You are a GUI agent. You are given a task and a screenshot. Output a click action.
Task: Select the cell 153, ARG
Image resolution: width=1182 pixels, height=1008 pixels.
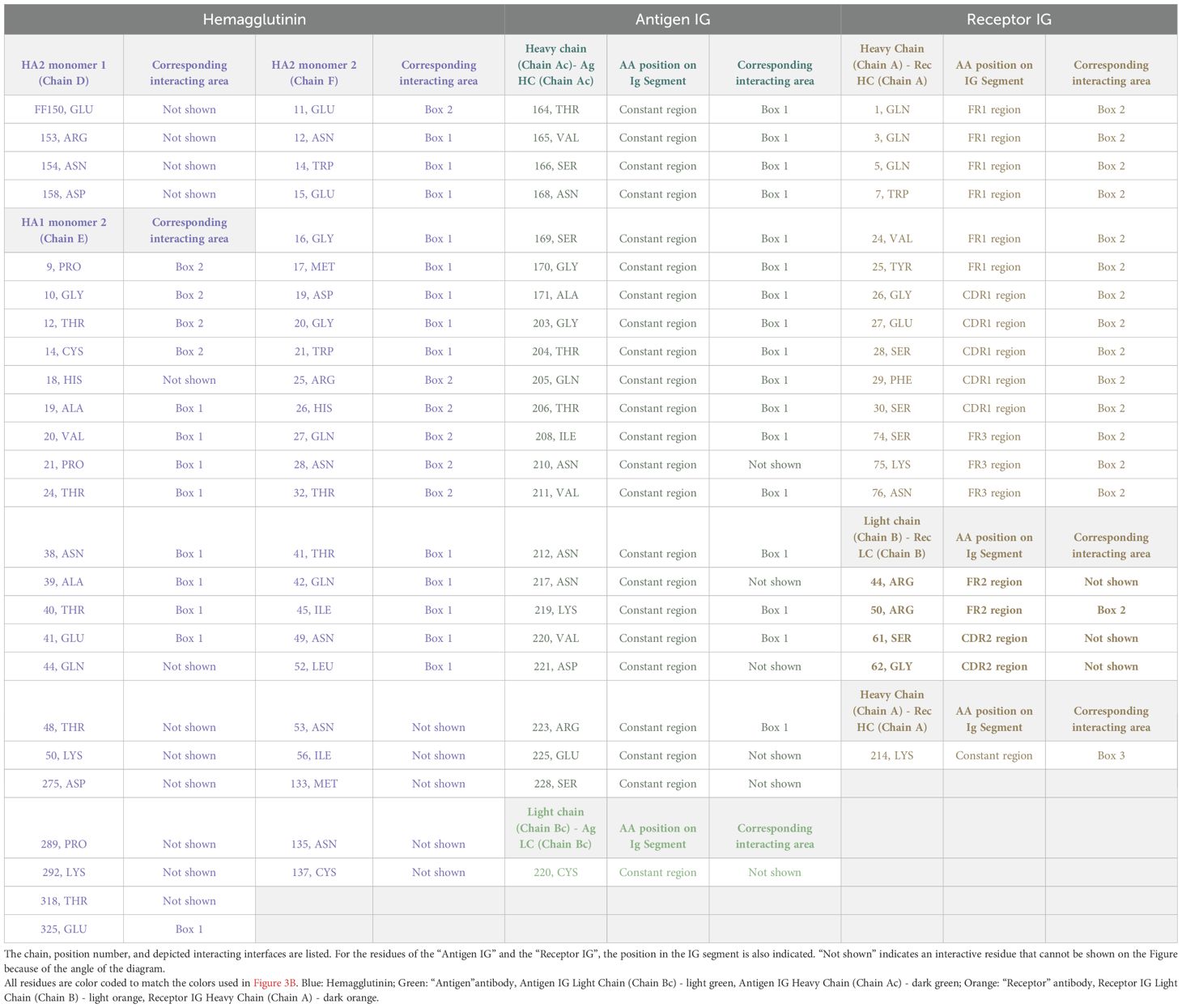[64, 138]
